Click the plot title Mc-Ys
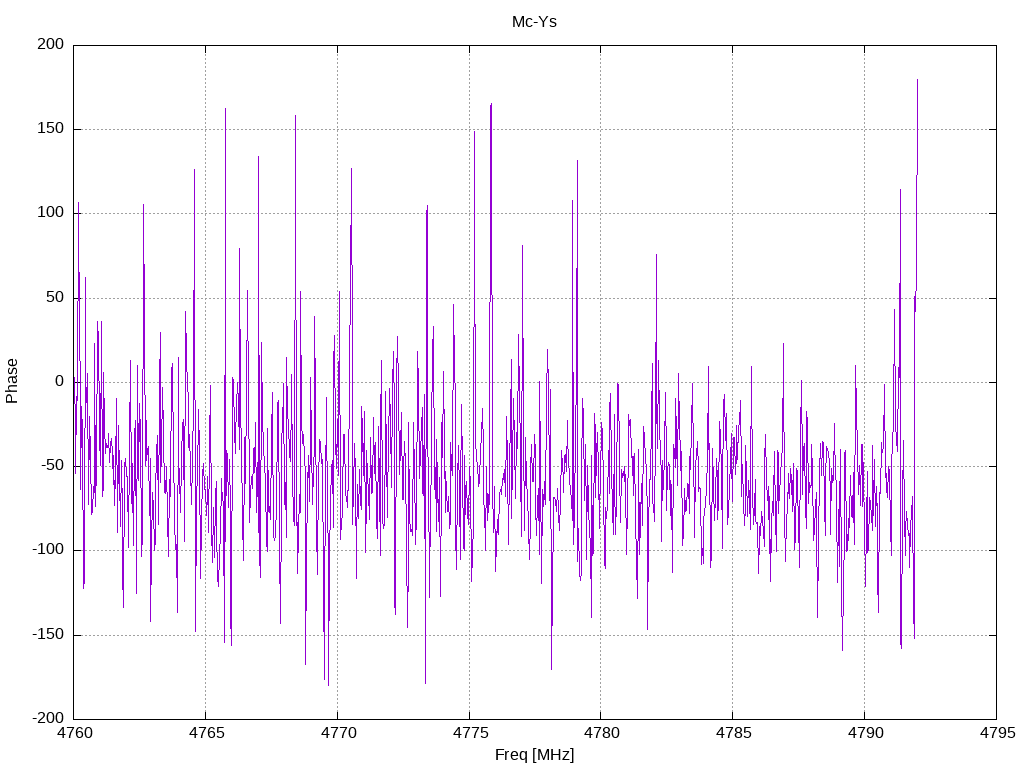The height and width of the screenshot is (768, 1024). click(534, 22)
